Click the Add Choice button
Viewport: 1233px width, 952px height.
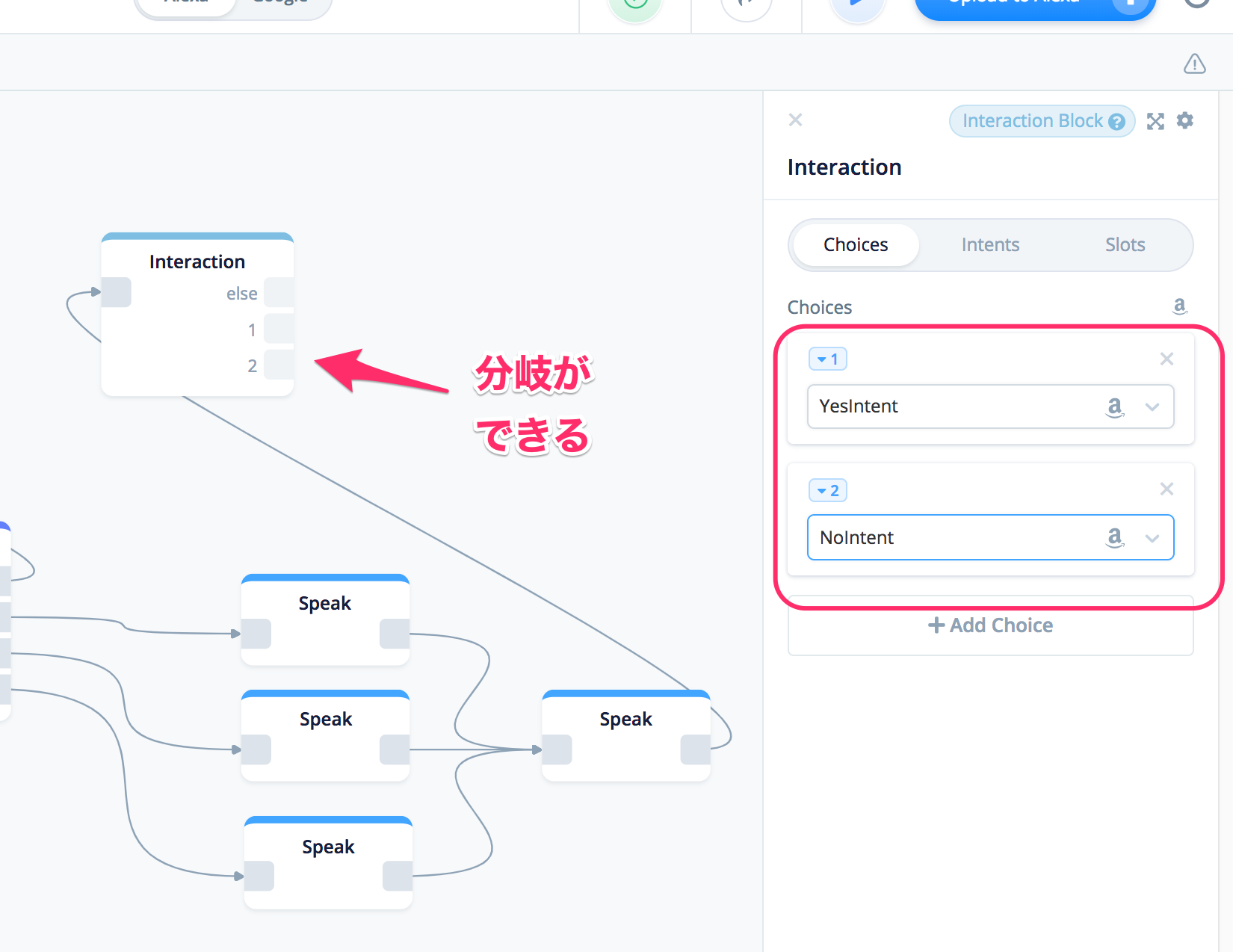tap(990, 625)
